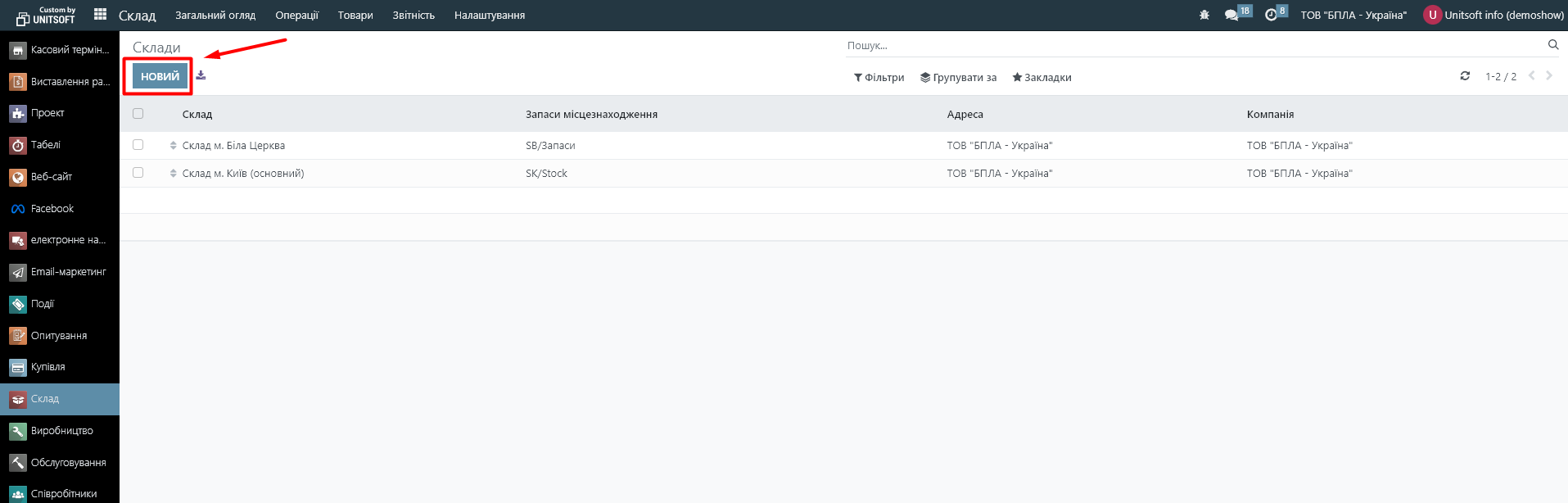Open the Налаштування menu

tap(489, 16)
